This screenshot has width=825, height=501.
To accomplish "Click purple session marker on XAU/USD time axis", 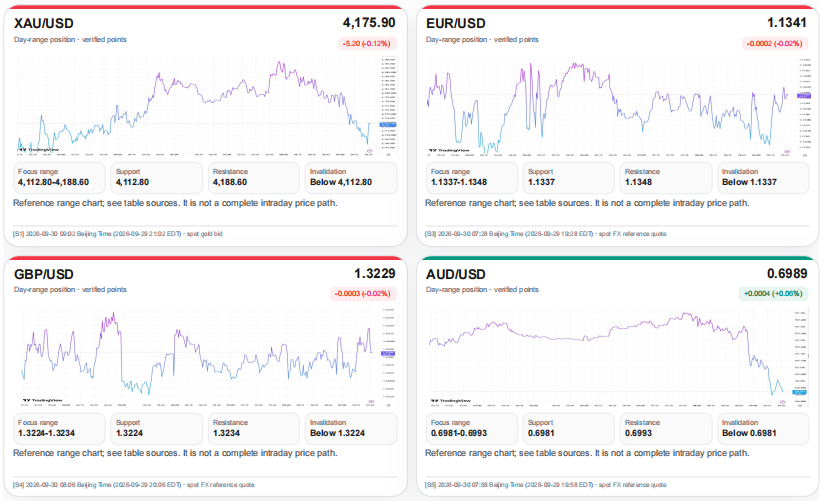I will point(369,151).
